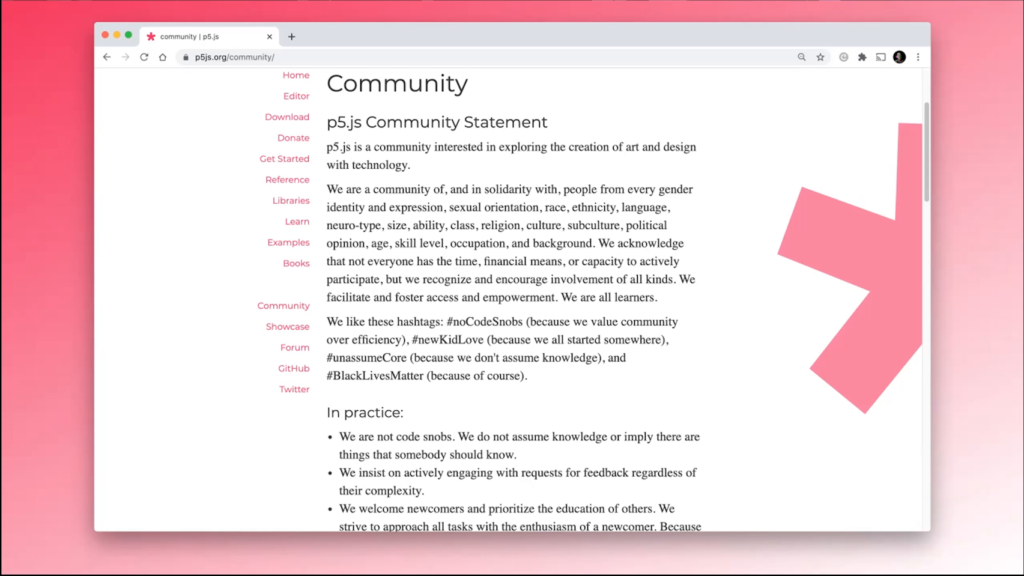Select the Community sidebar link
This screenshot has width=1024, height=576.
[283, 306]
